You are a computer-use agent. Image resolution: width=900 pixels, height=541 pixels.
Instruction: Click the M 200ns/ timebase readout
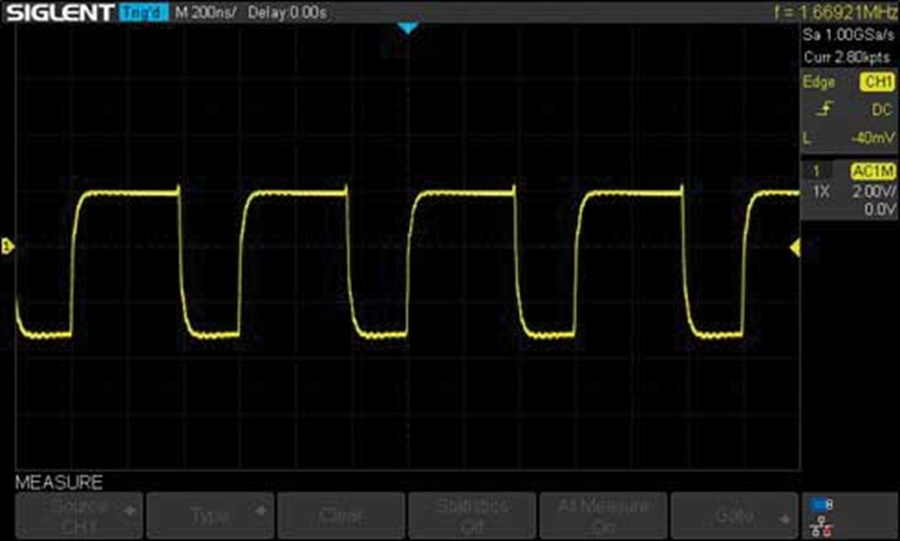pos(205,12)
